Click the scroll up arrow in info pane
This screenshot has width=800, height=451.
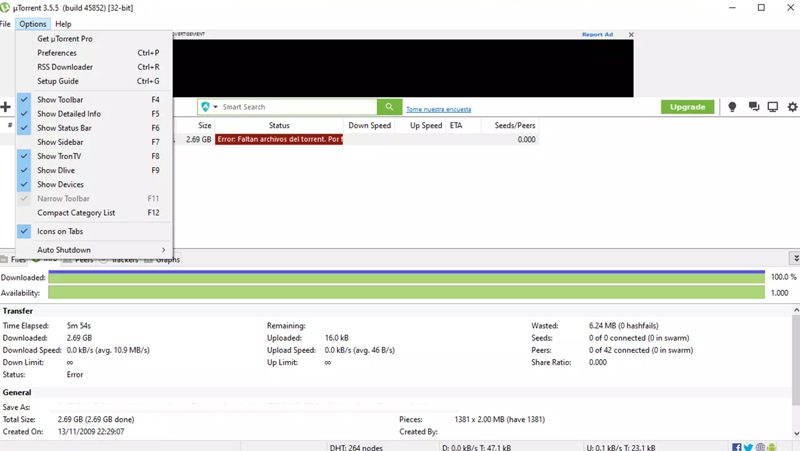tap(796, 310)
